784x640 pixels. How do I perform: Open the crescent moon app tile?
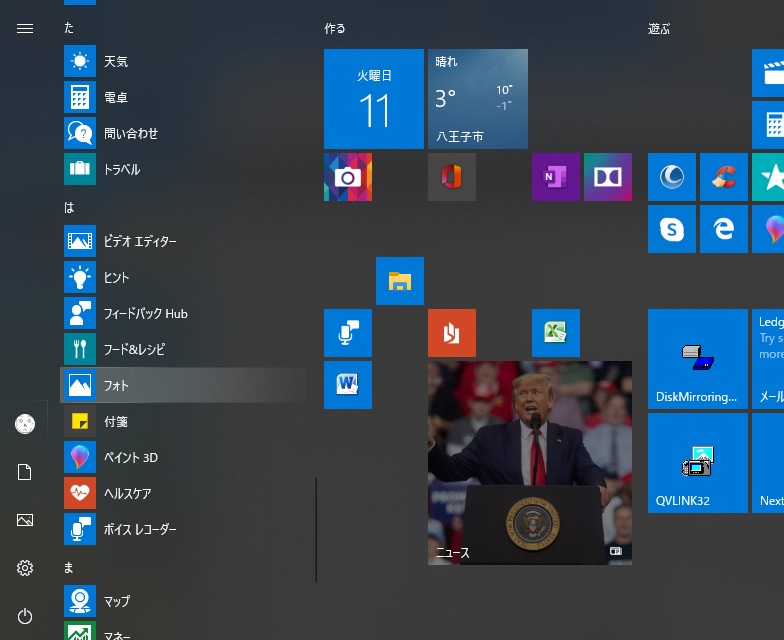672,177
